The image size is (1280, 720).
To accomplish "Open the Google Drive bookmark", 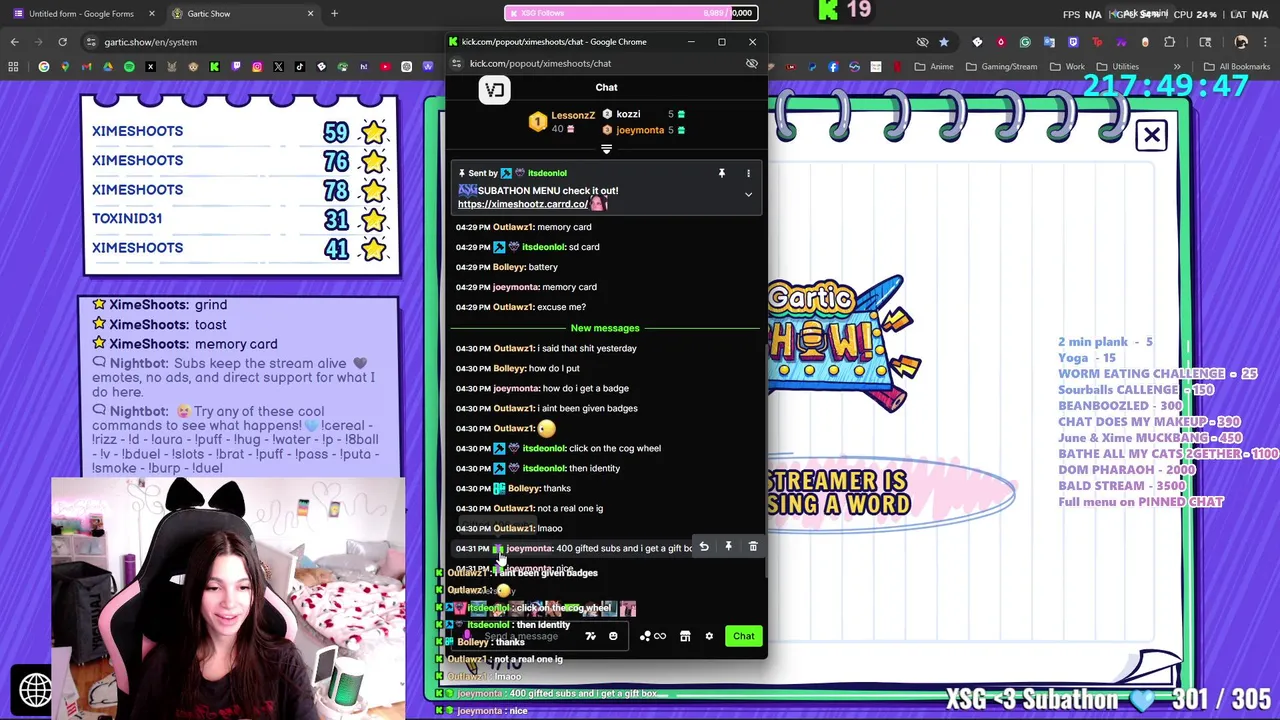I will [x=108, y=67].
